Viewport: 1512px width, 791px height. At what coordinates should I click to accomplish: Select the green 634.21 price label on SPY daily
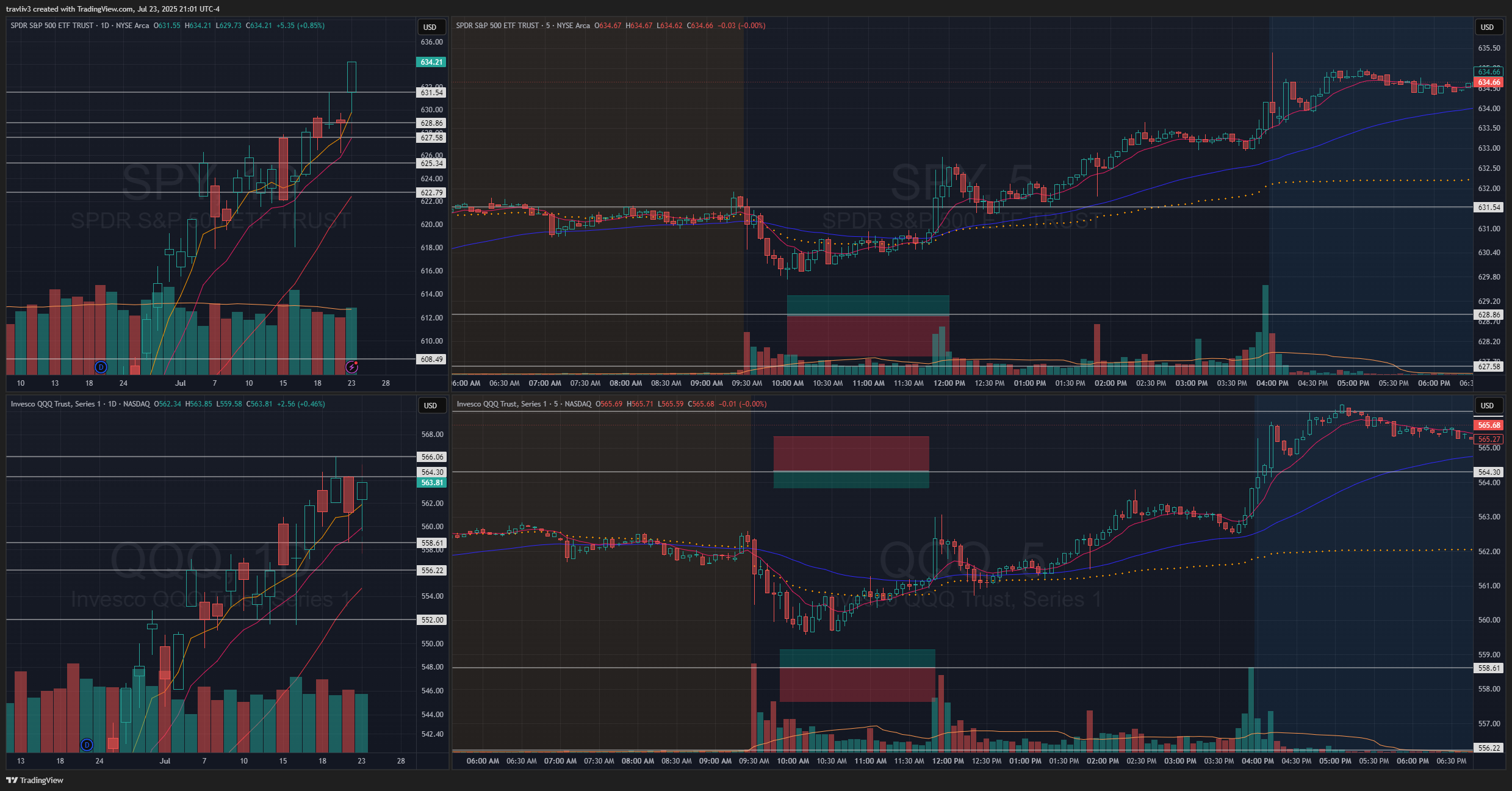(431, 62)
